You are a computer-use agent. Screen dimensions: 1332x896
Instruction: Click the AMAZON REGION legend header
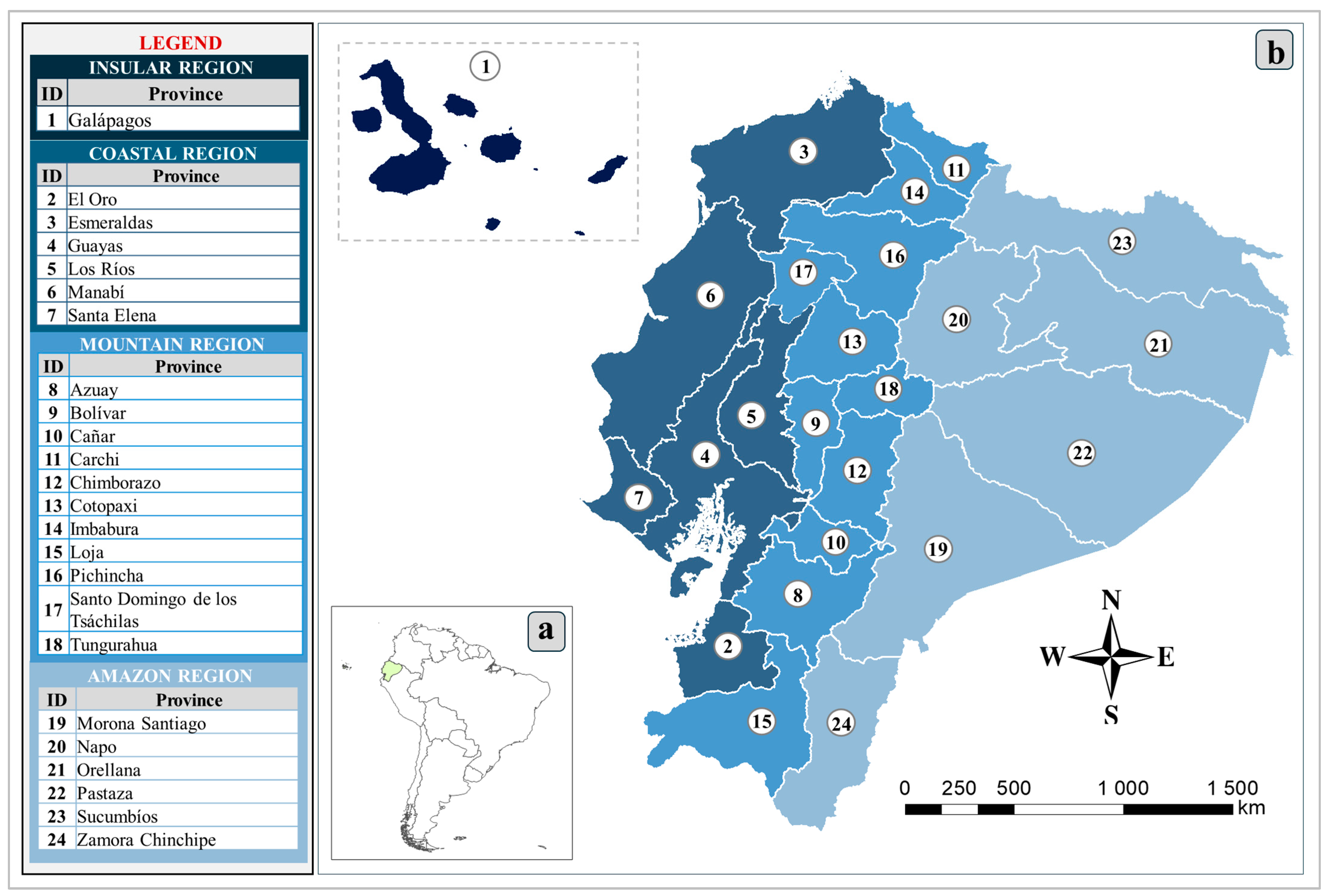[170, 675]
